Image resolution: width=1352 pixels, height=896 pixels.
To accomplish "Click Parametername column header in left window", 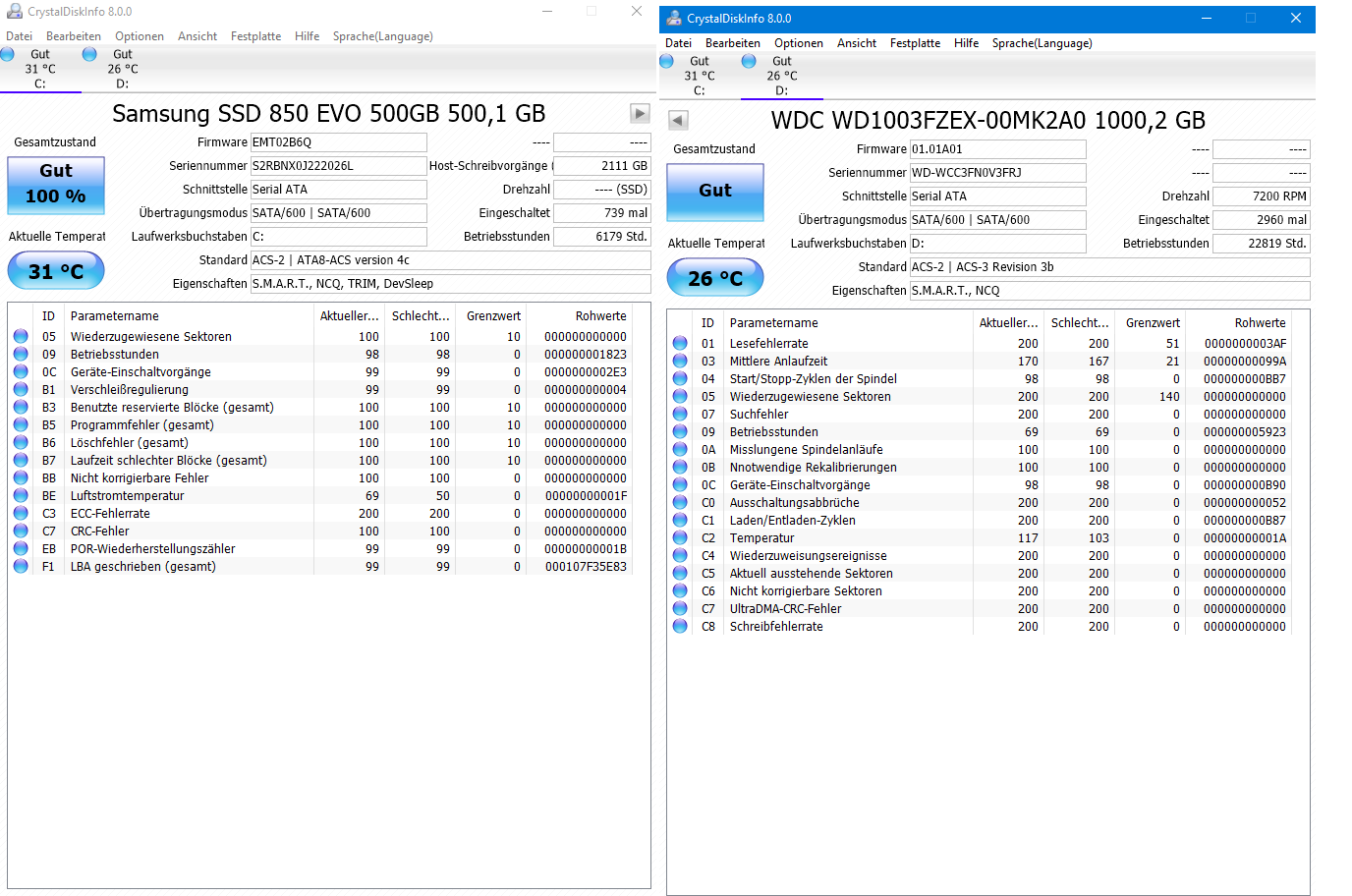I will coord(190,316).
